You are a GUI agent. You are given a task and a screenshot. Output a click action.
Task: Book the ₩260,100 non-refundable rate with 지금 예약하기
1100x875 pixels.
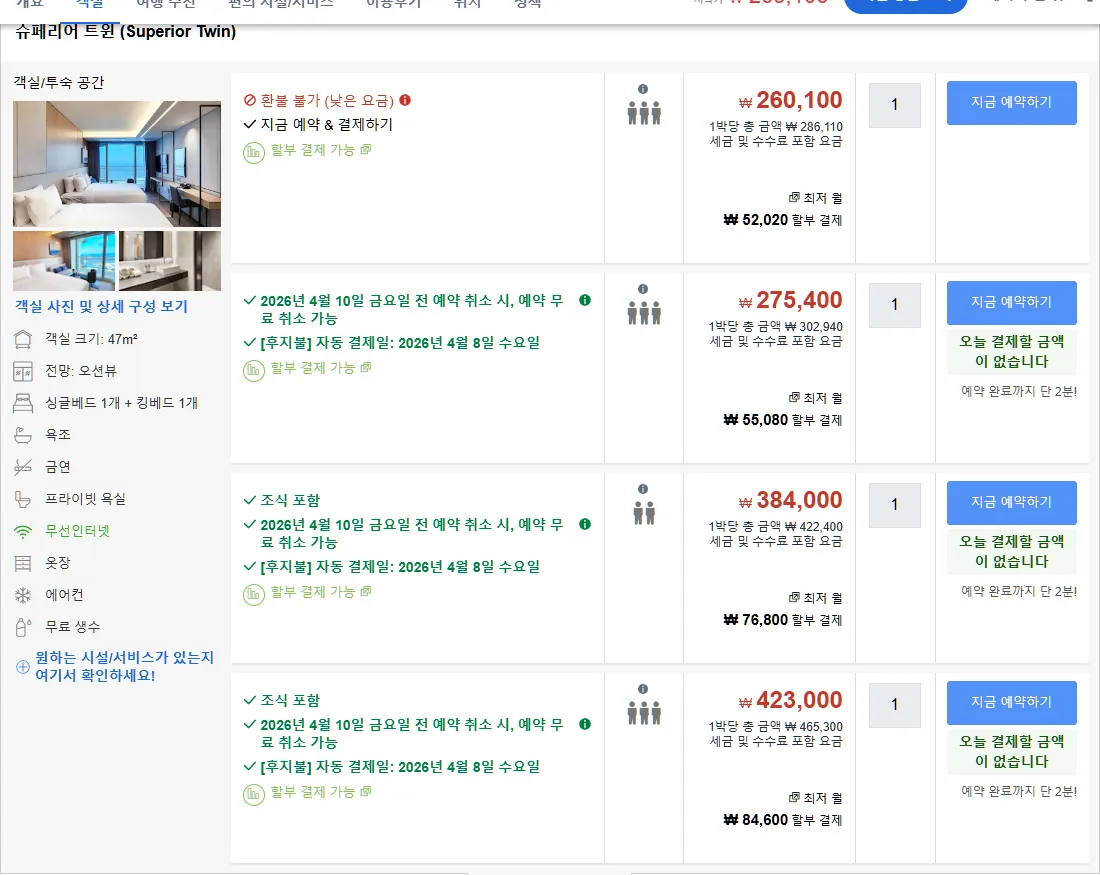(x=1012, y=102)
